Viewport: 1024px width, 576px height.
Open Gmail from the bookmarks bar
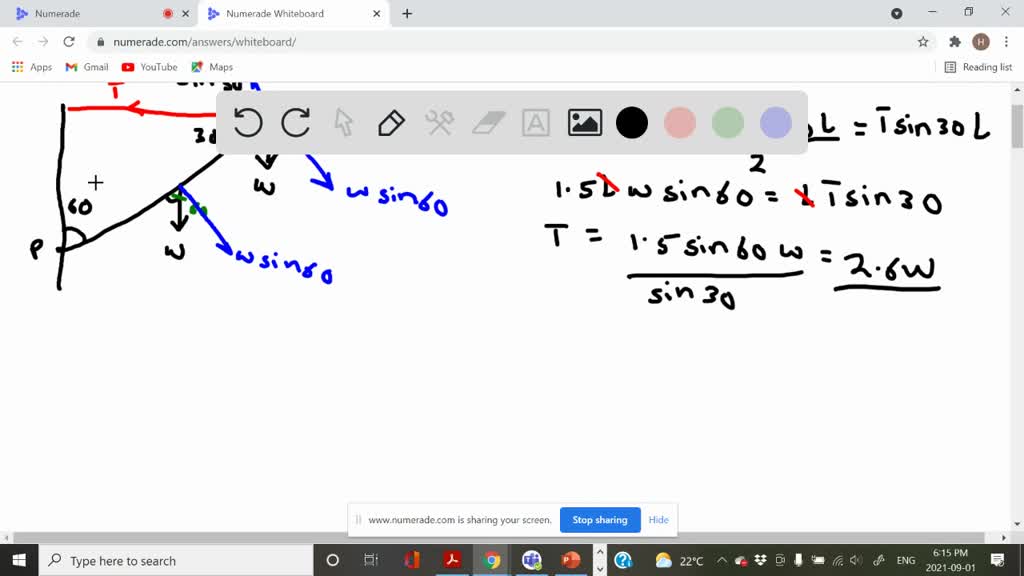(86, 66)
